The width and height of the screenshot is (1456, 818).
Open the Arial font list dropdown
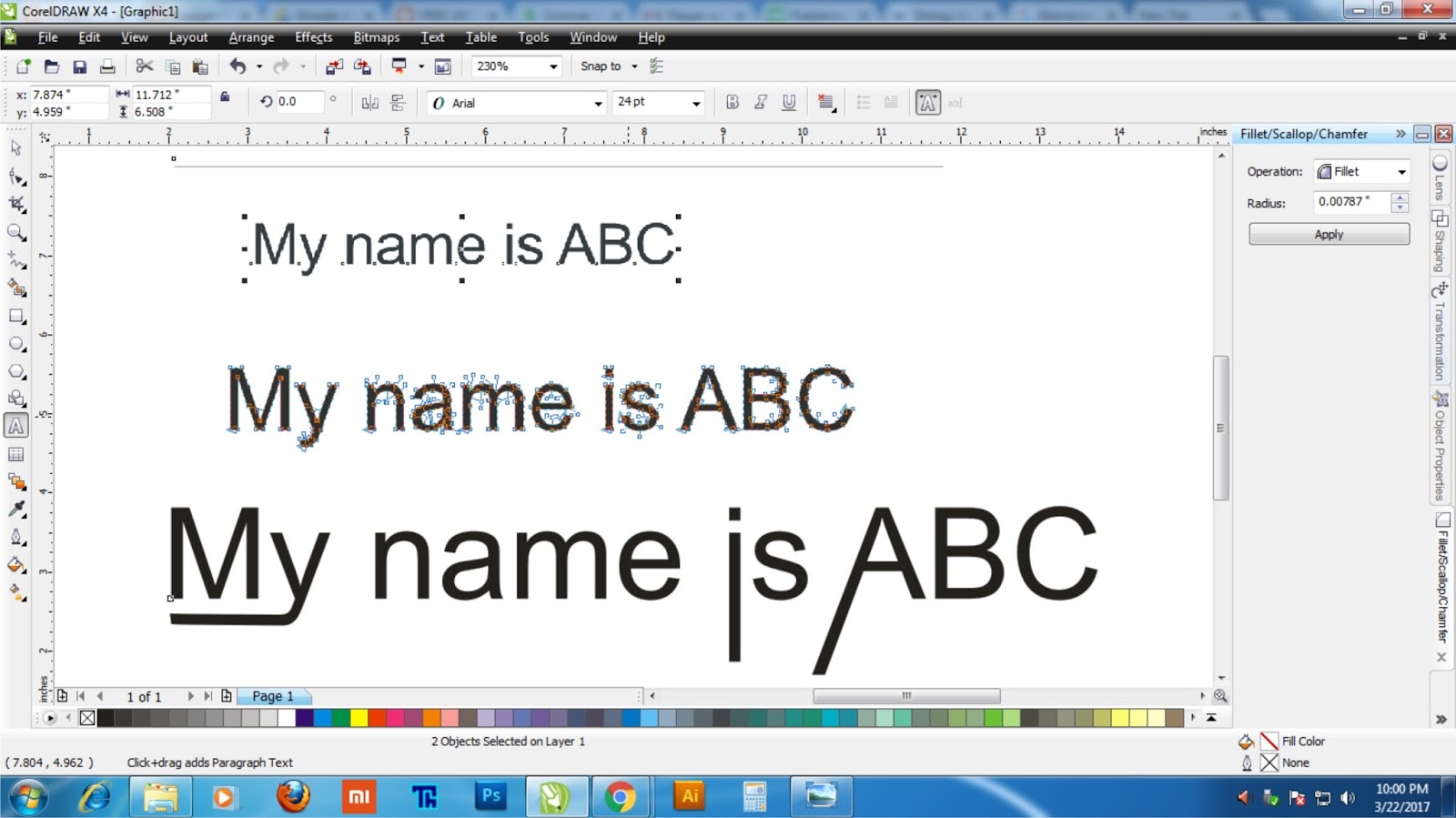tap(598, 103)
